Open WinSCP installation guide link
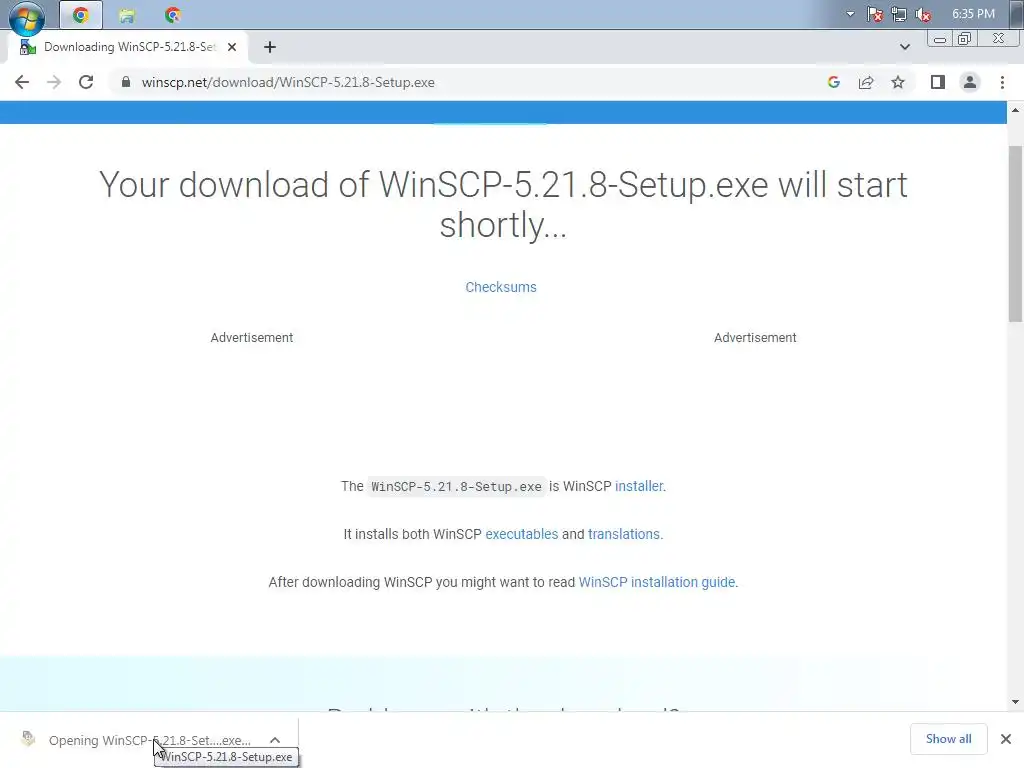The width and height of the screenshot is (1024, 768). [657, 583]
